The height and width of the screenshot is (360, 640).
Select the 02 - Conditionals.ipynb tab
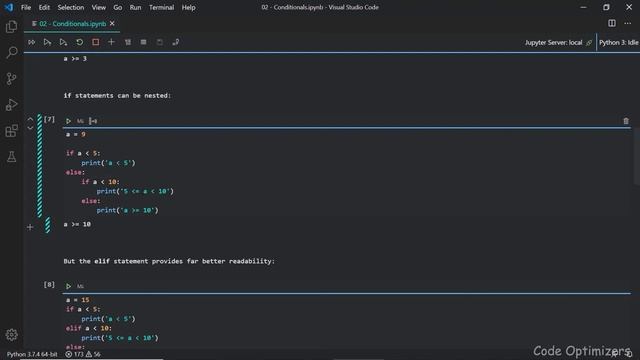coord(72,24)
